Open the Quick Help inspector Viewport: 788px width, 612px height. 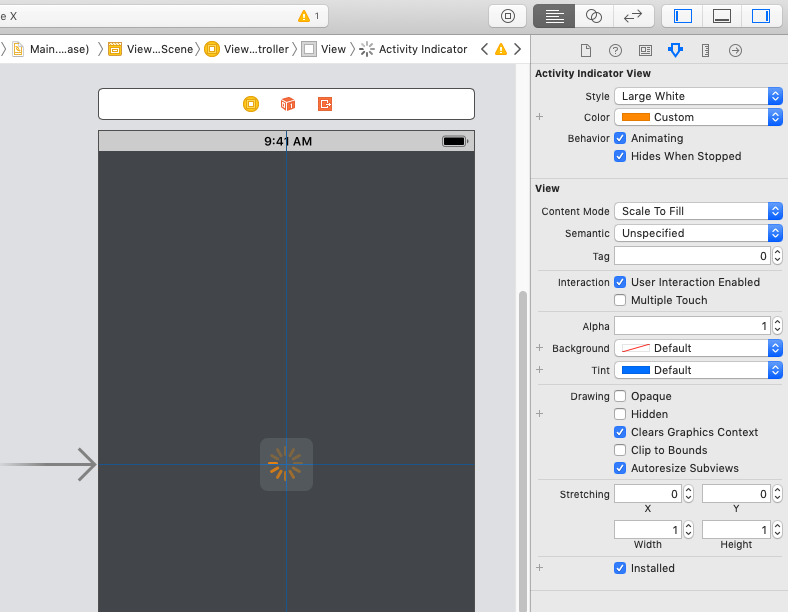(x=615, y=50)
